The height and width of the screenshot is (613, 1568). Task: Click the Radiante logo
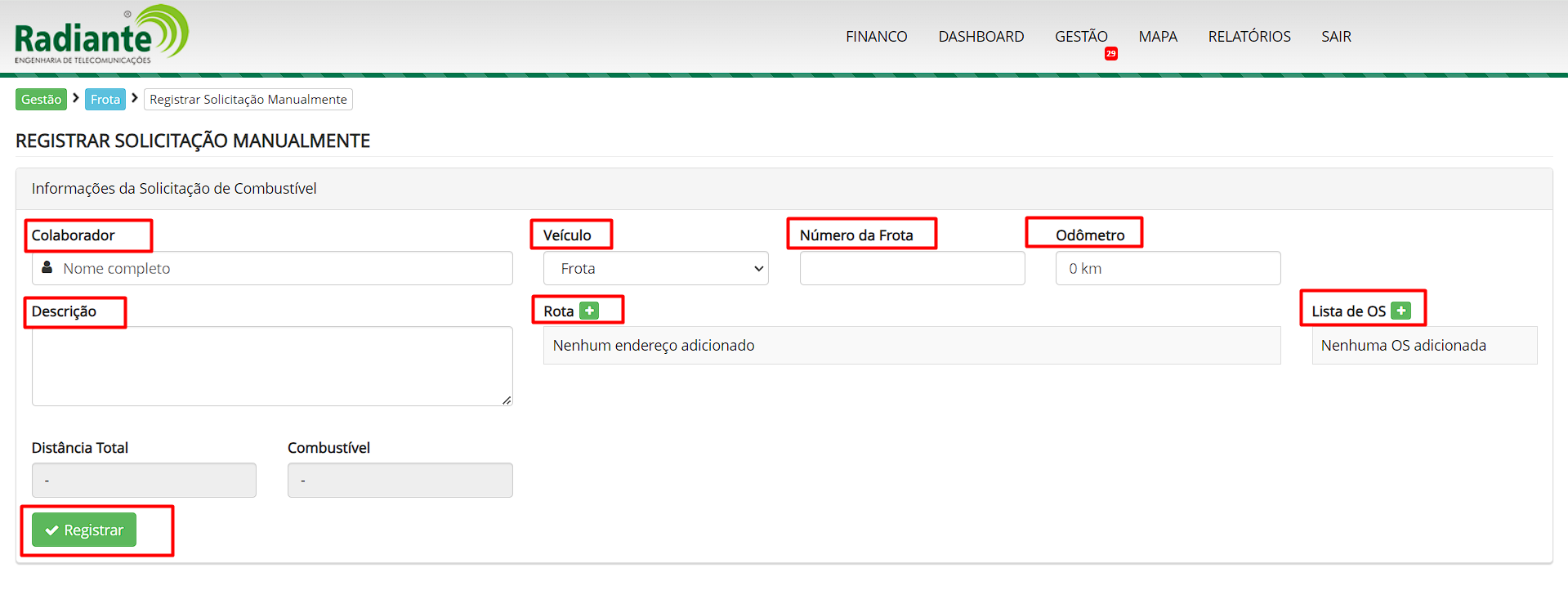pyautogui.click(x=101, y=36)
